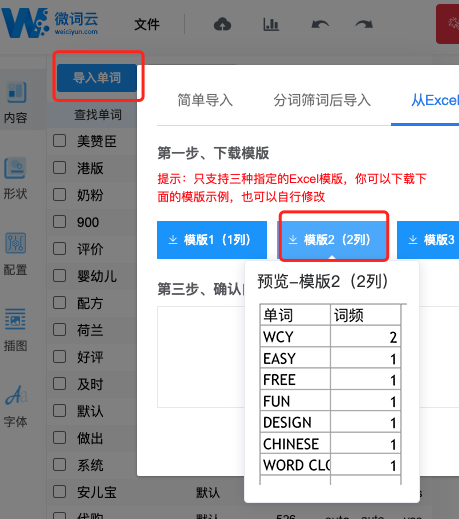Image resolution: width=459 pixels, height=519 pixels.
Task: Open the 内容 content sidebar panel
Action: click(16, 102)
